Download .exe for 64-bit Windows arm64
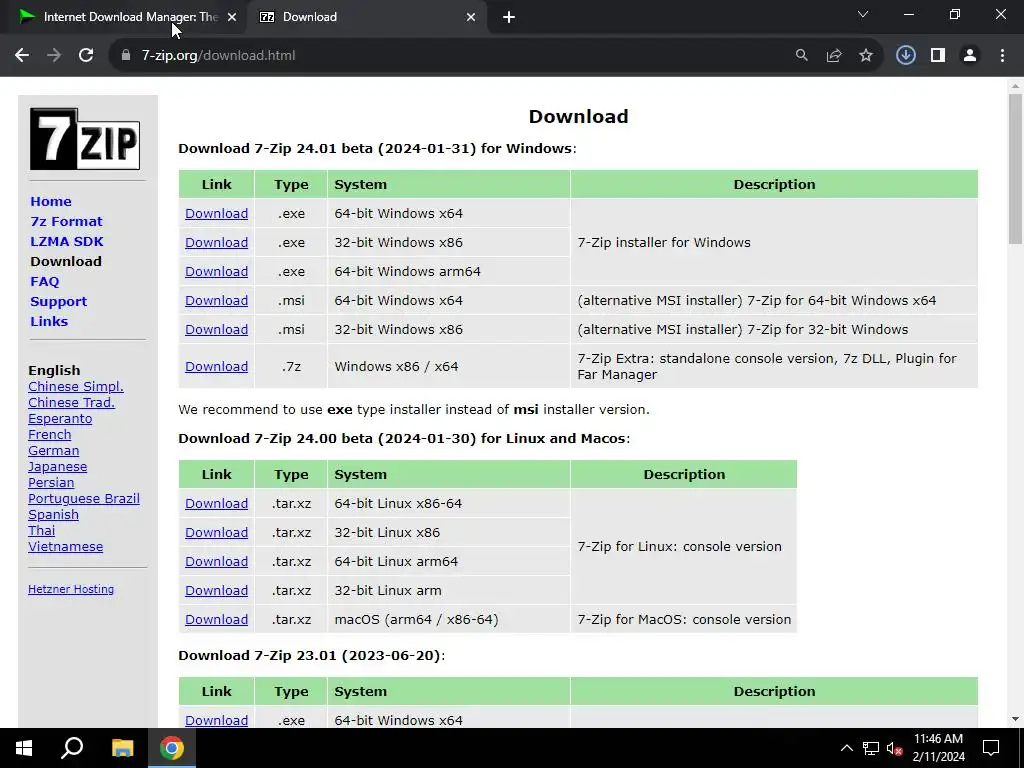This screenshot has height=768, width=1024. pos(216,272)
